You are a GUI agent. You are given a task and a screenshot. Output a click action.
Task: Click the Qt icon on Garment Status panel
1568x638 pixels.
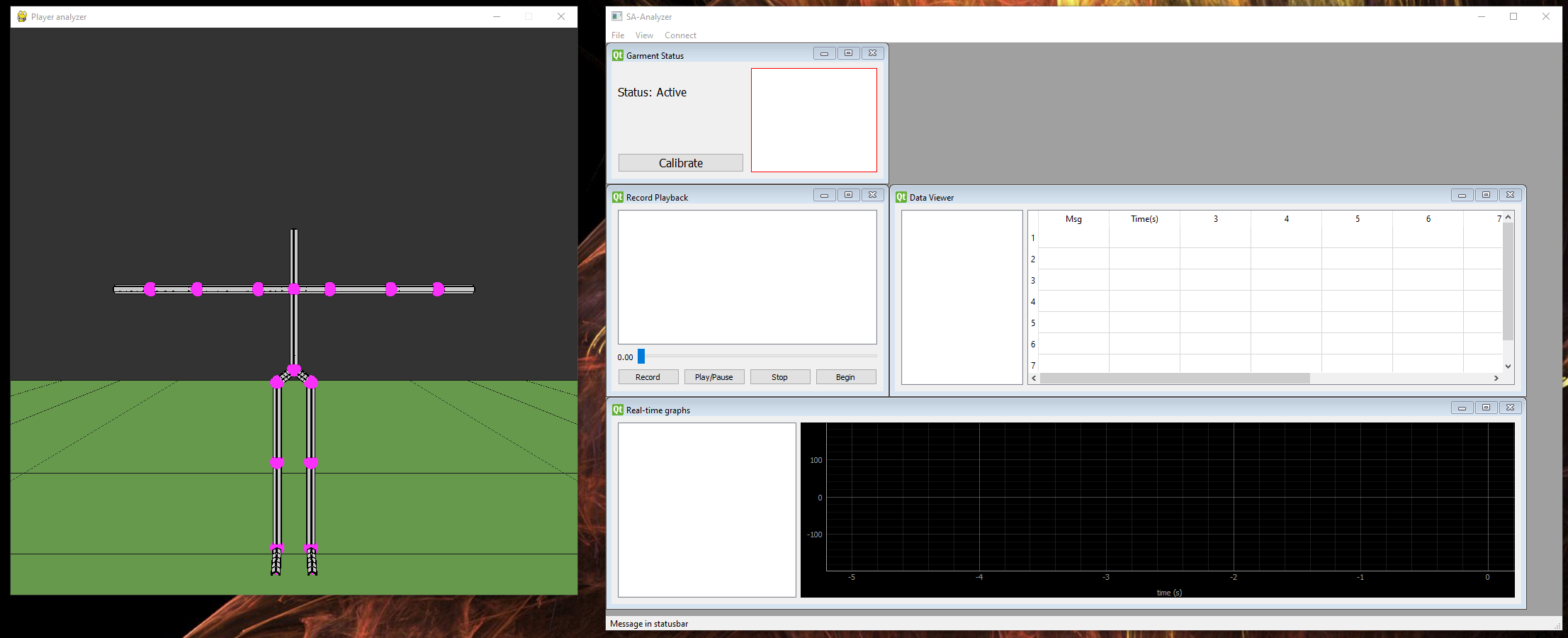(x=617, y=55)
